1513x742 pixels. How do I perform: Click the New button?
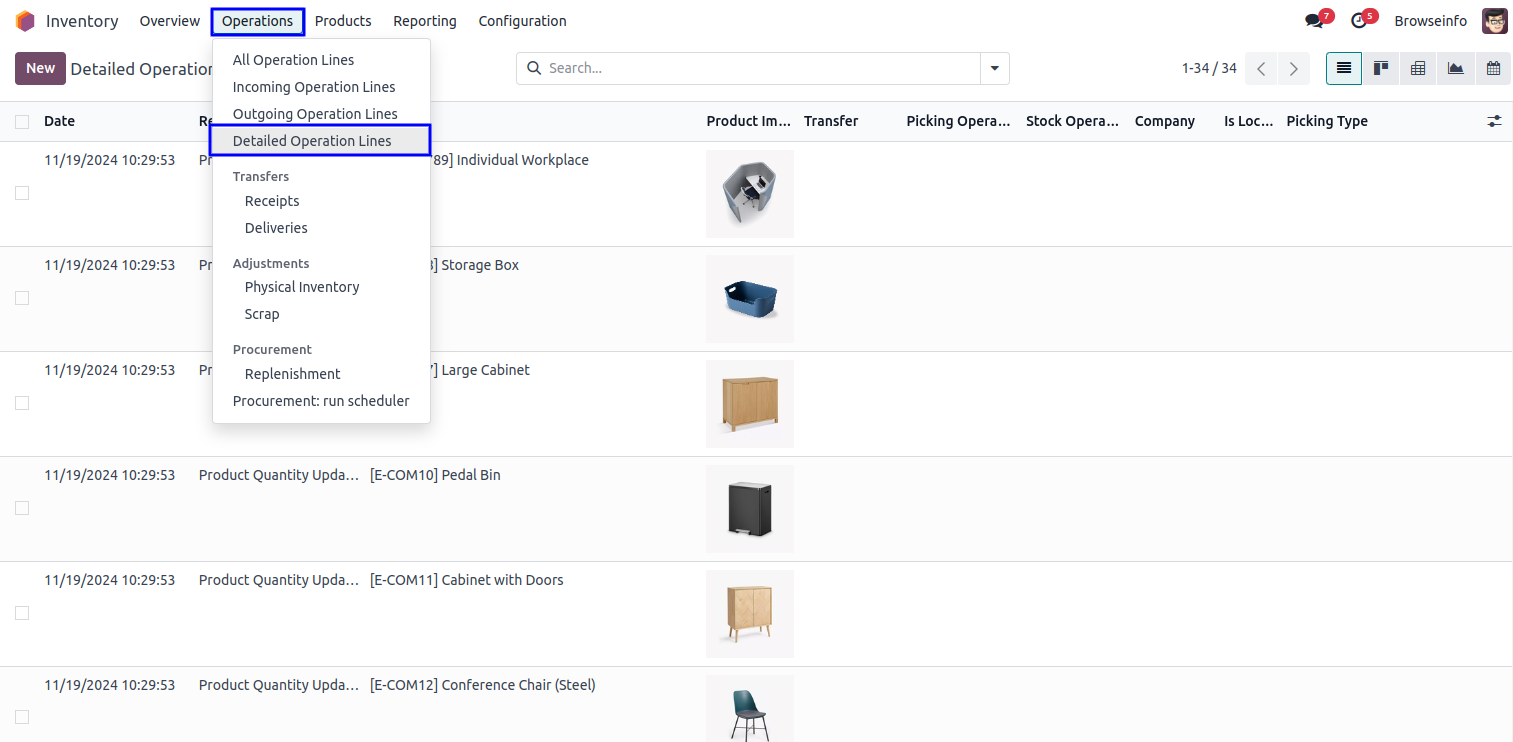coord(40,68)
